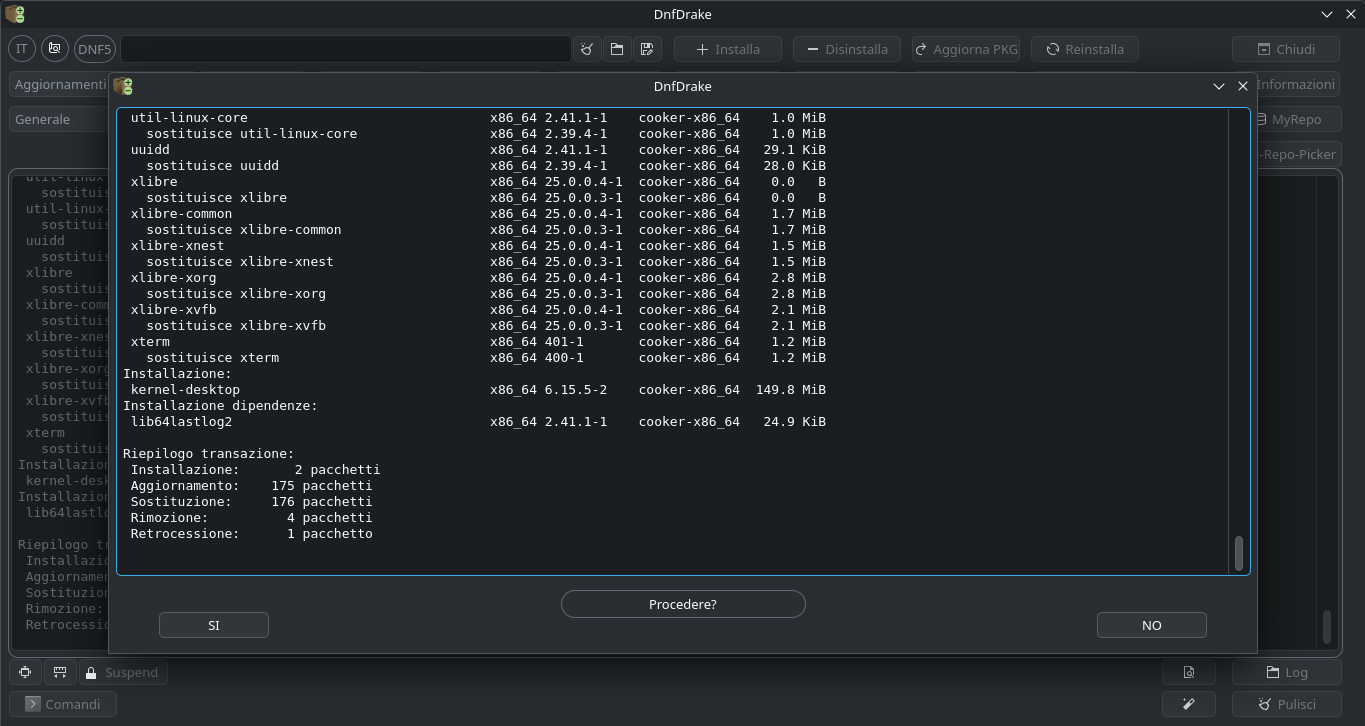The width and height of the screenshot is (1365, 726).
Task: Click the camera icon next to IT
Action: click(55, 49)
